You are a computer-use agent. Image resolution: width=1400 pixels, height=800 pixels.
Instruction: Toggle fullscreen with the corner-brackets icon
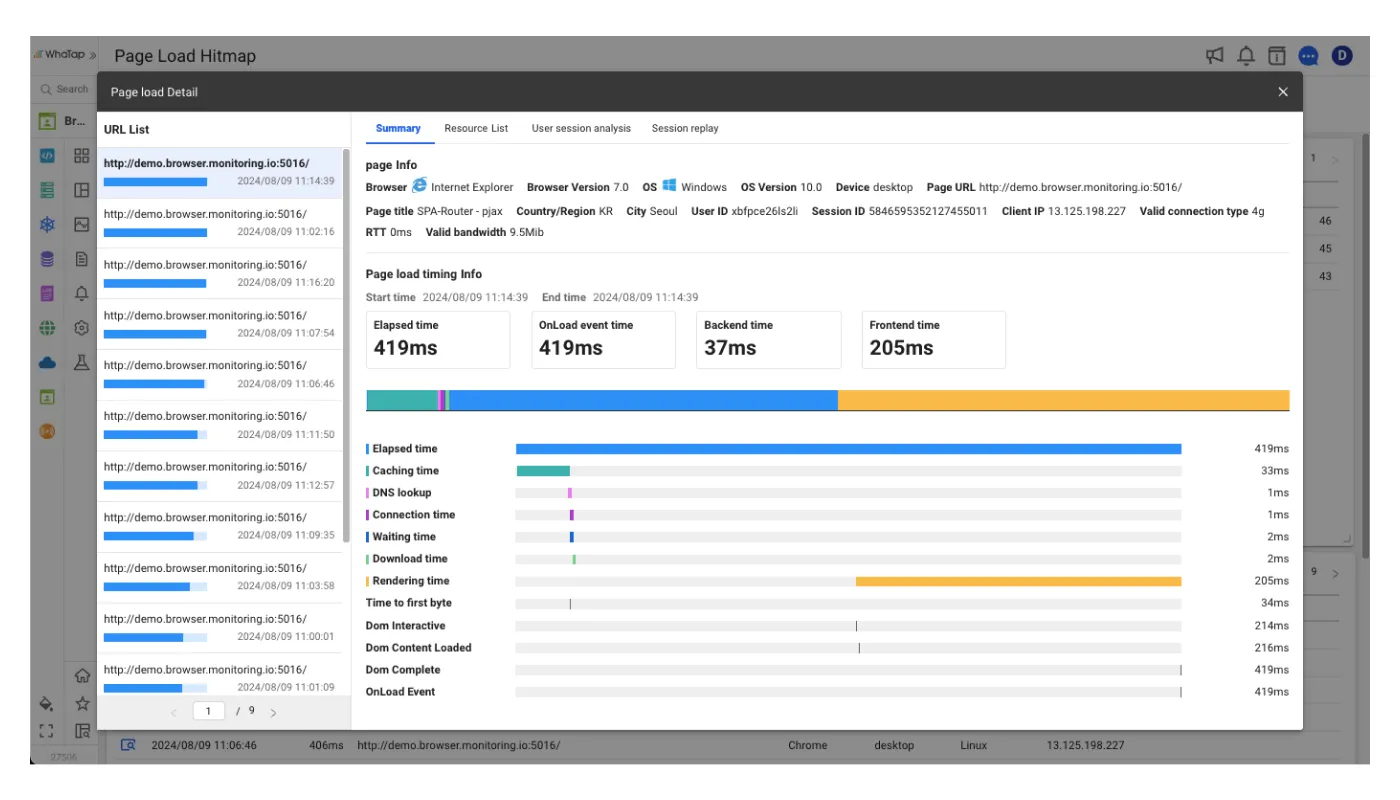[x=46, y=731]
